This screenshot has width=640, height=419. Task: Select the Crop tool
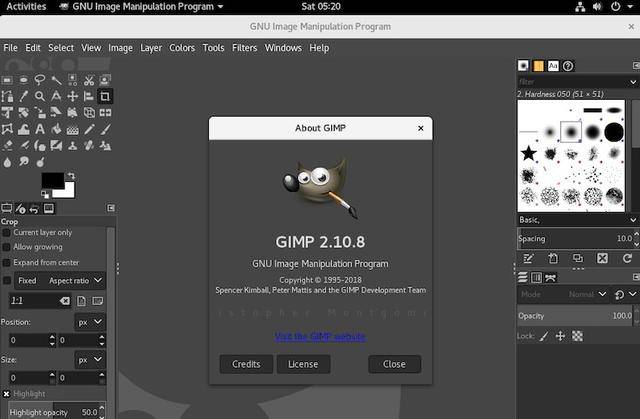click(105, 96)
